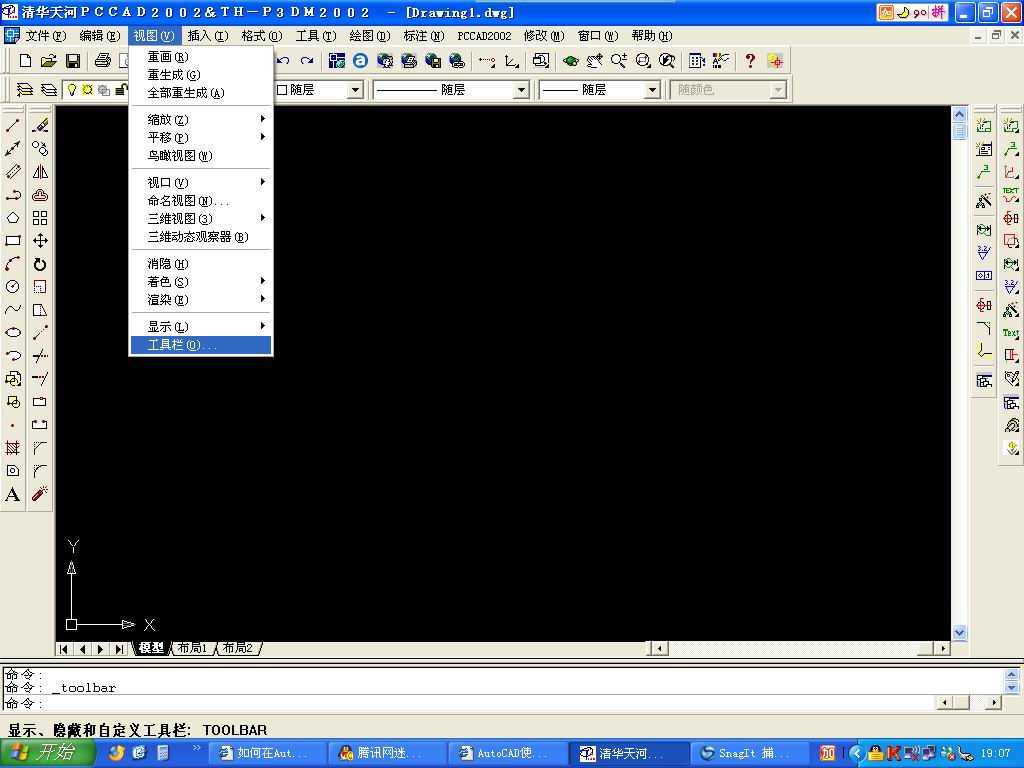Click the Open file icon
Screen dimensions: 1024x768
coord(49,61)
